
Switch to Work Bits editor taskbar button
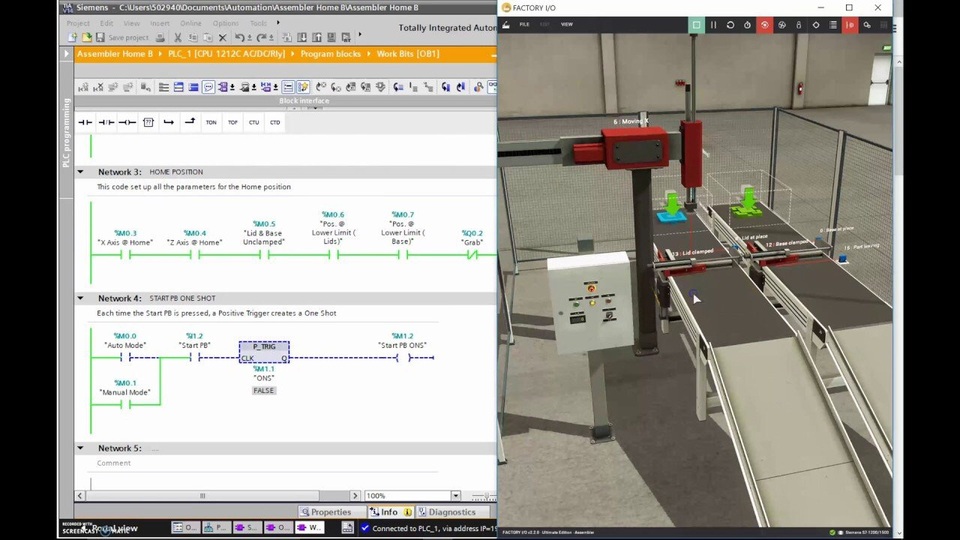(310, 527)
